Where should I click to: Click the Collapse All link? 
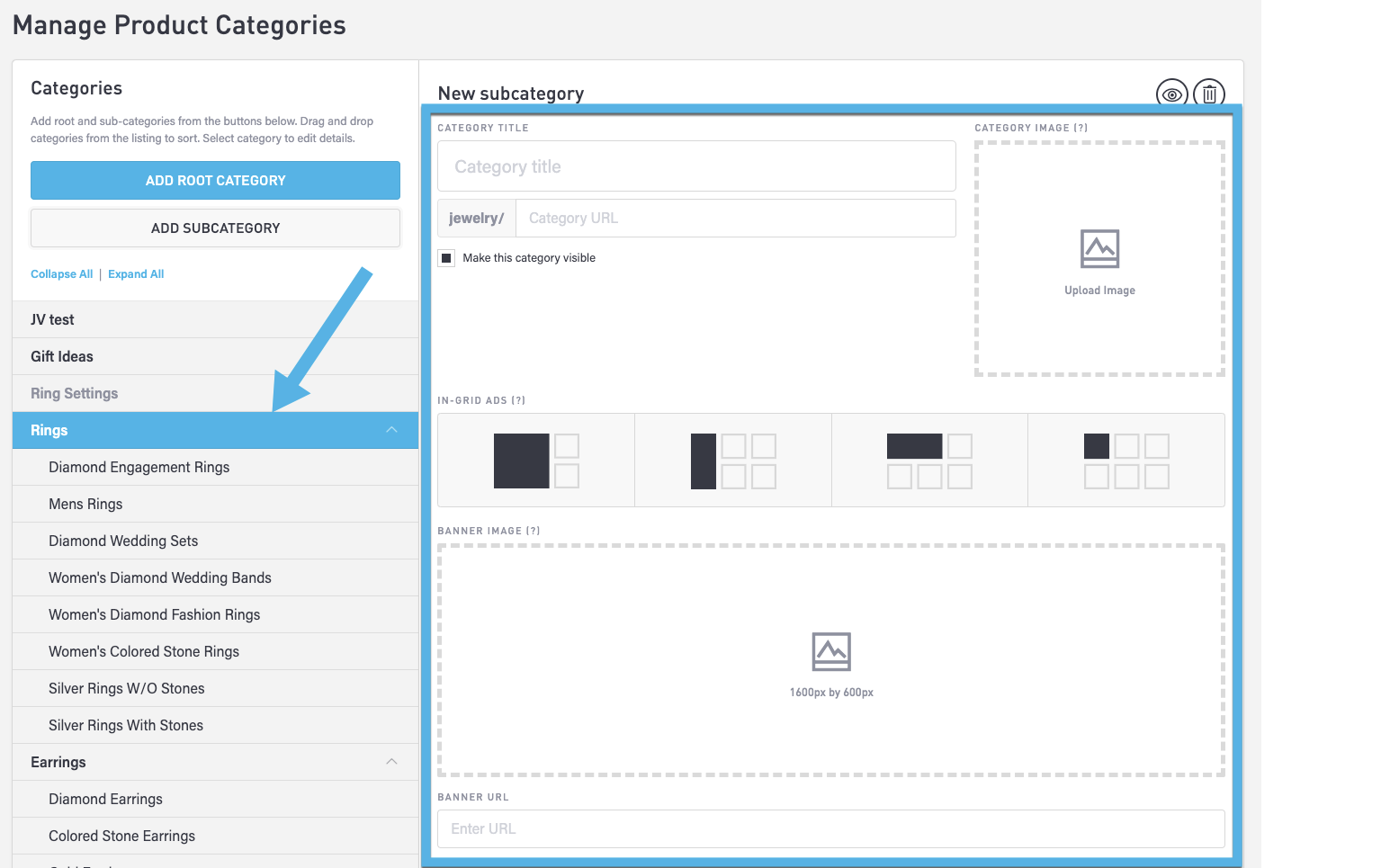point(61,274)
